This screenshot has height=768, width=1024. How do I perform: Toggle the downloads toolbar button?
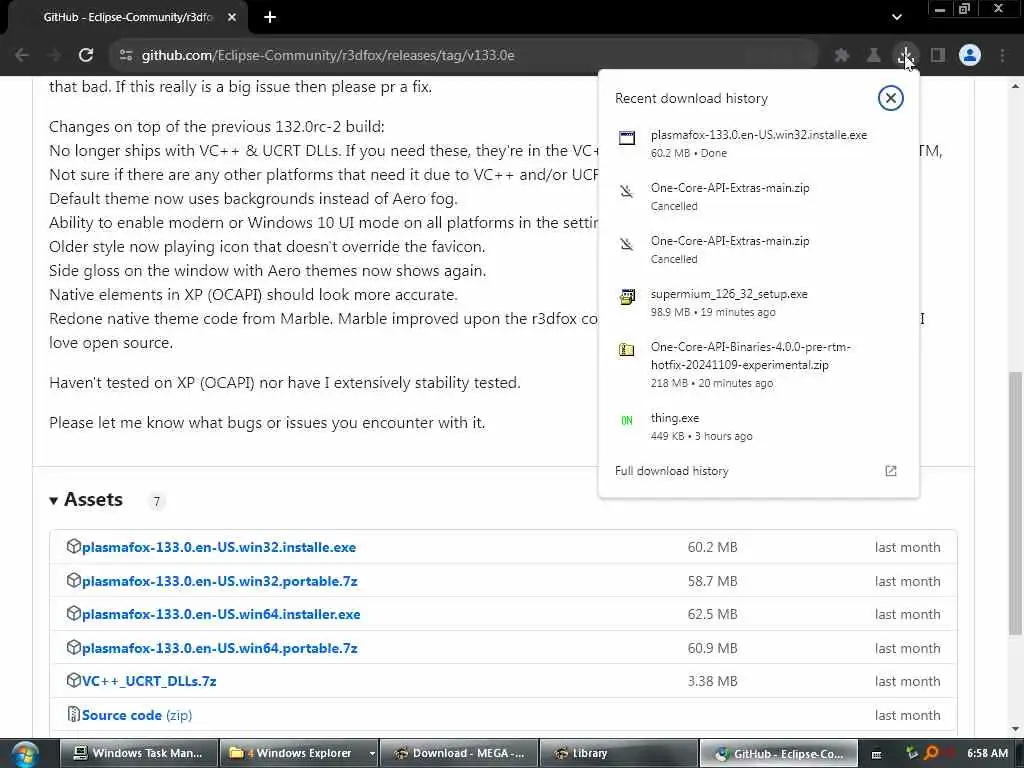(906, 56)
